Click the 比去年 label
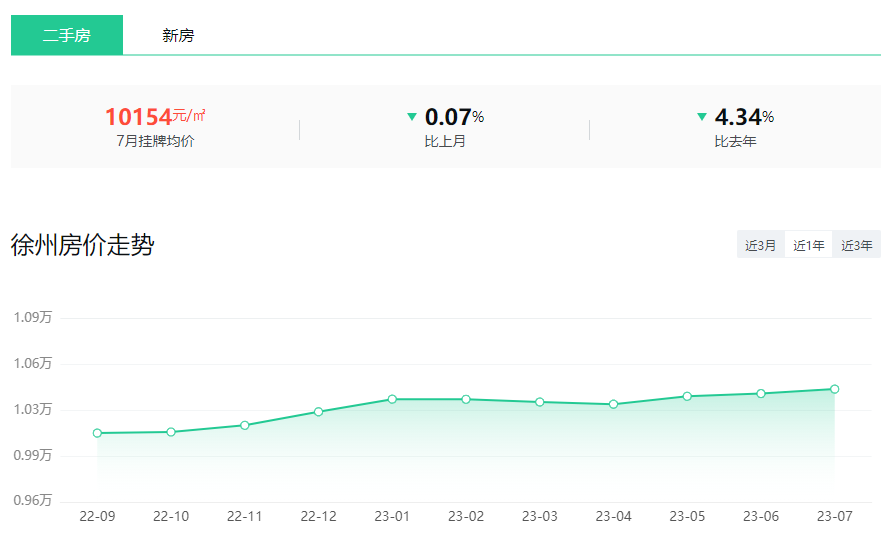 point(735,141)
